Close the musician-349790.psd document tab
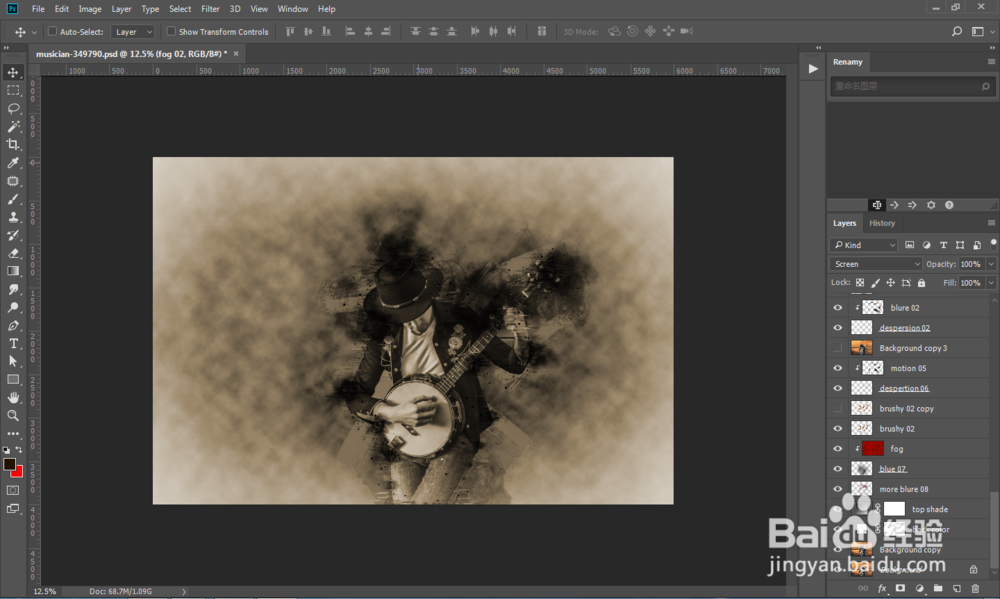1000x599 pixels. [x=236, y=54]
